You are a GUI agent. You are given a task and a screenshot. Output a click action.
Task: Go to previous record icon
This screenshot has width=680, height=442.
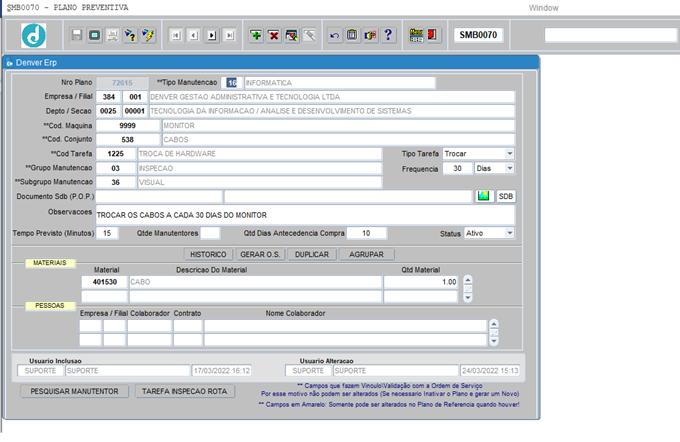point(194,35)
